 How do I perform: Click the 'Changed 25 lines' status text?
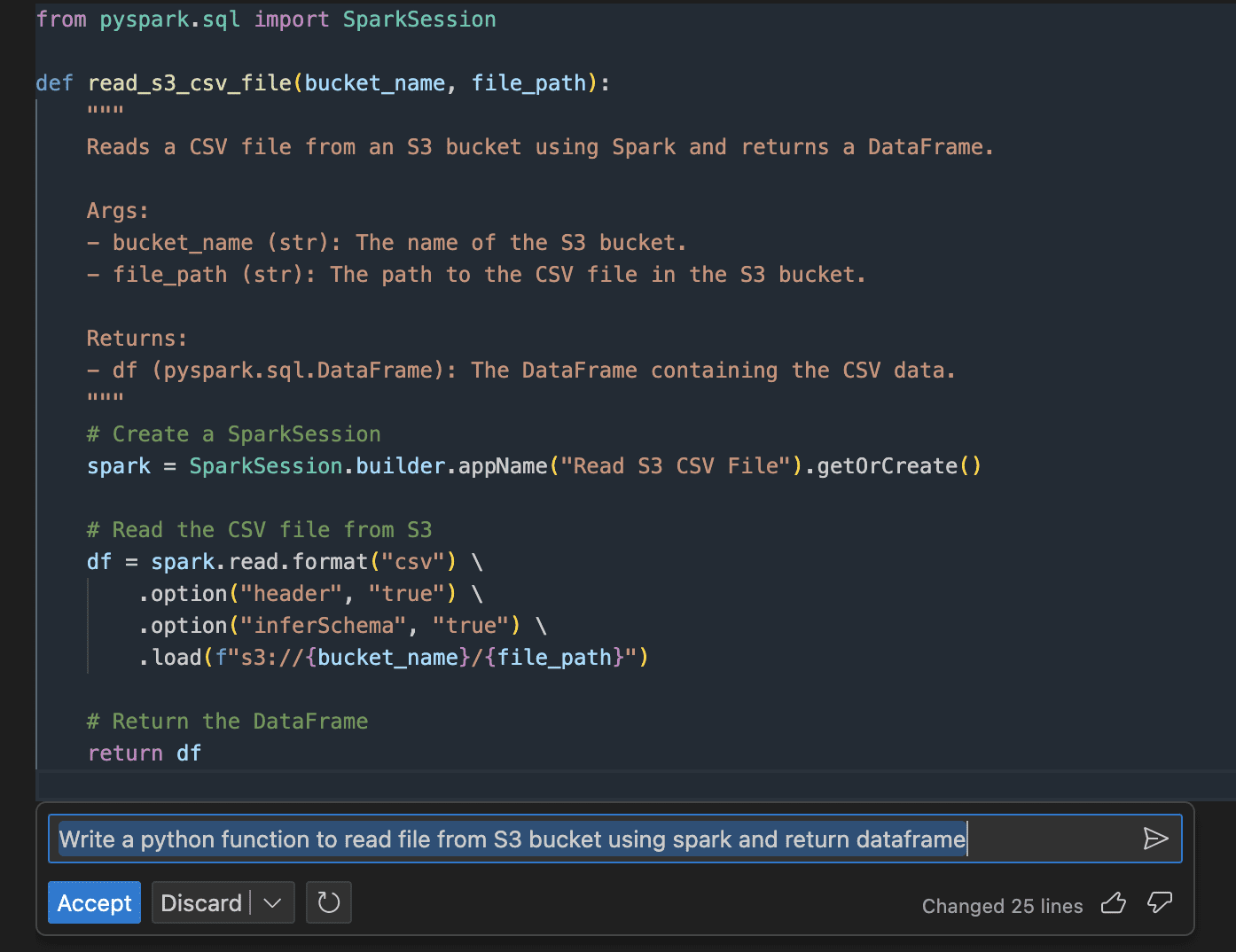click(1002, 906)
